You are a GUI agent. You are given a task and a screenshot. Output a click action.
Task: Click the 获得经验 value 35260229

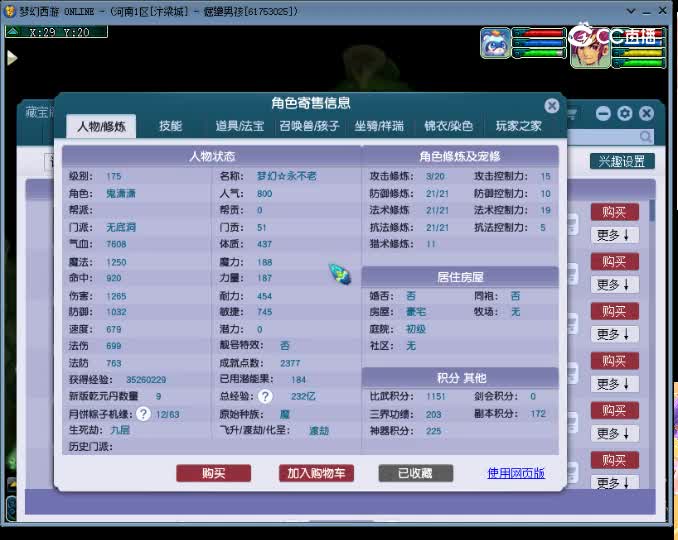(146, 380)
